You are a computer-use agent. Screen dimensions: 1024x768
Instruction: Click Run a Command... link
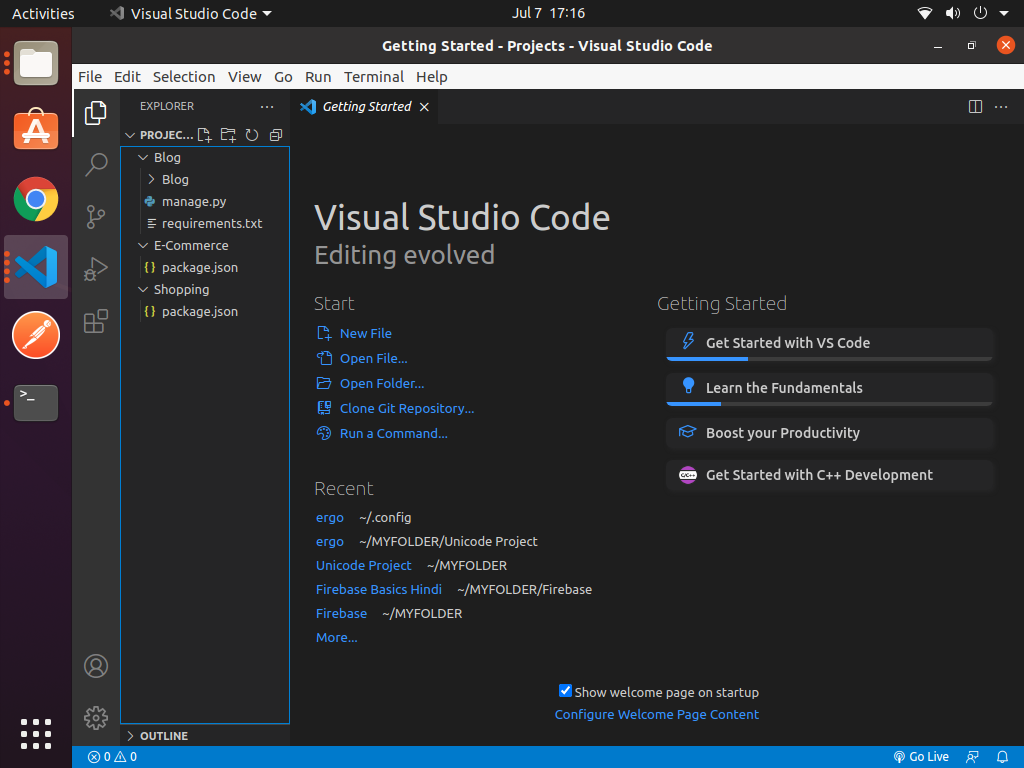pyautogui.click(x=394, y=434)
